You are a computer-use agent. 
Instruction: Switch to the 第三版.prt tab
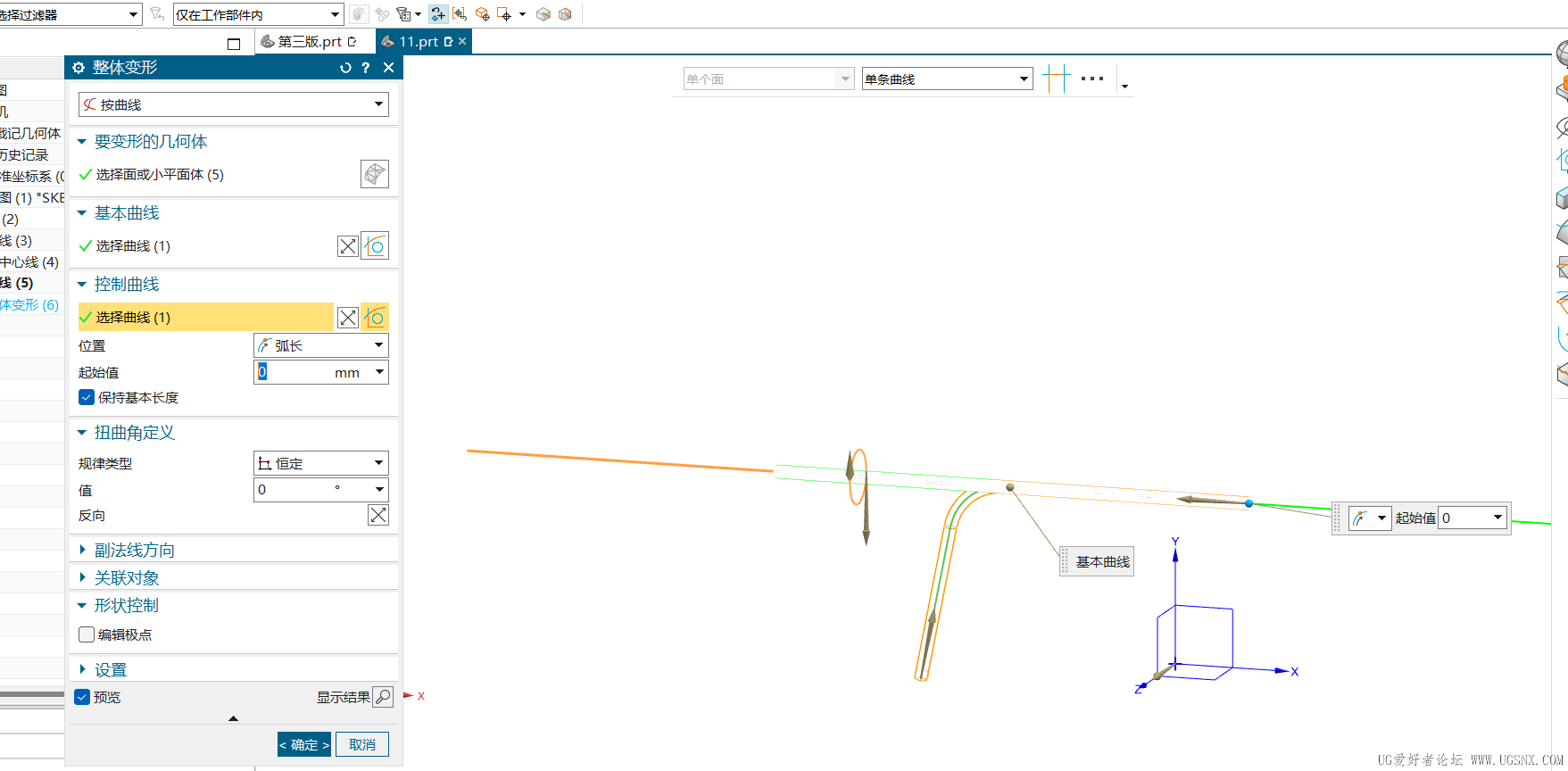(x=310, y=42)
